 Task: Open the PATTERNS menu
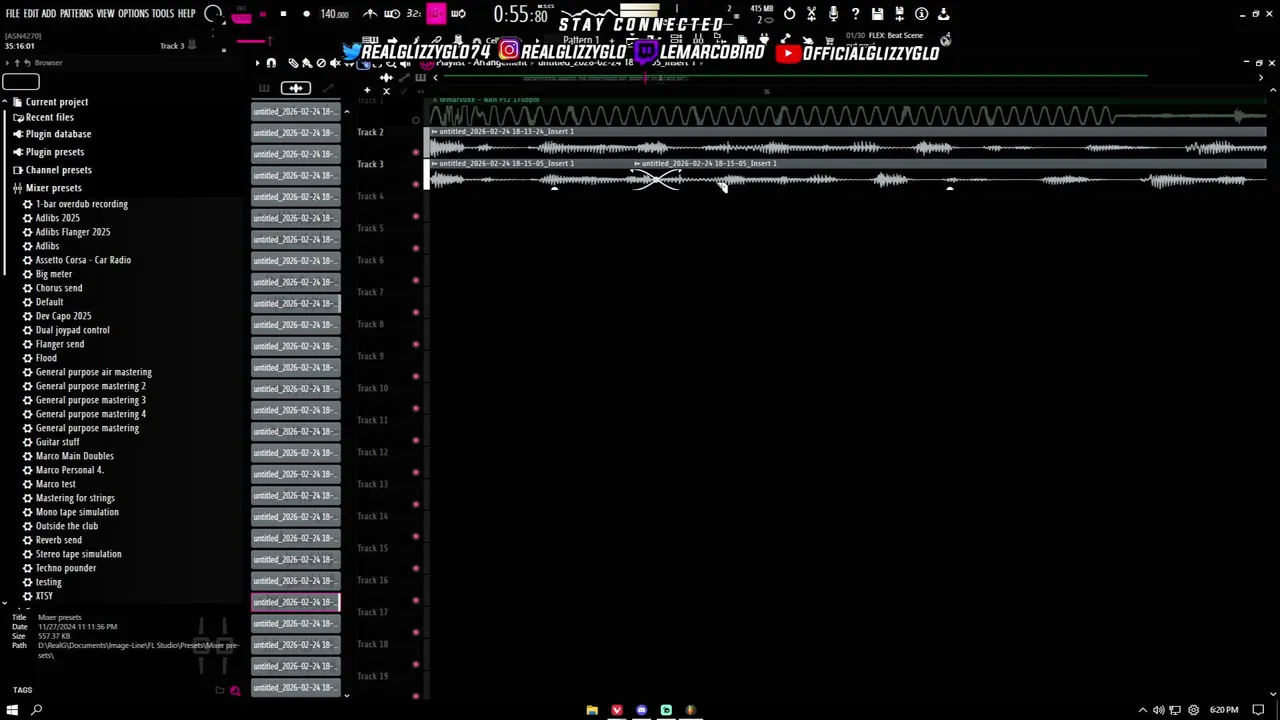[x=76, y=14]
